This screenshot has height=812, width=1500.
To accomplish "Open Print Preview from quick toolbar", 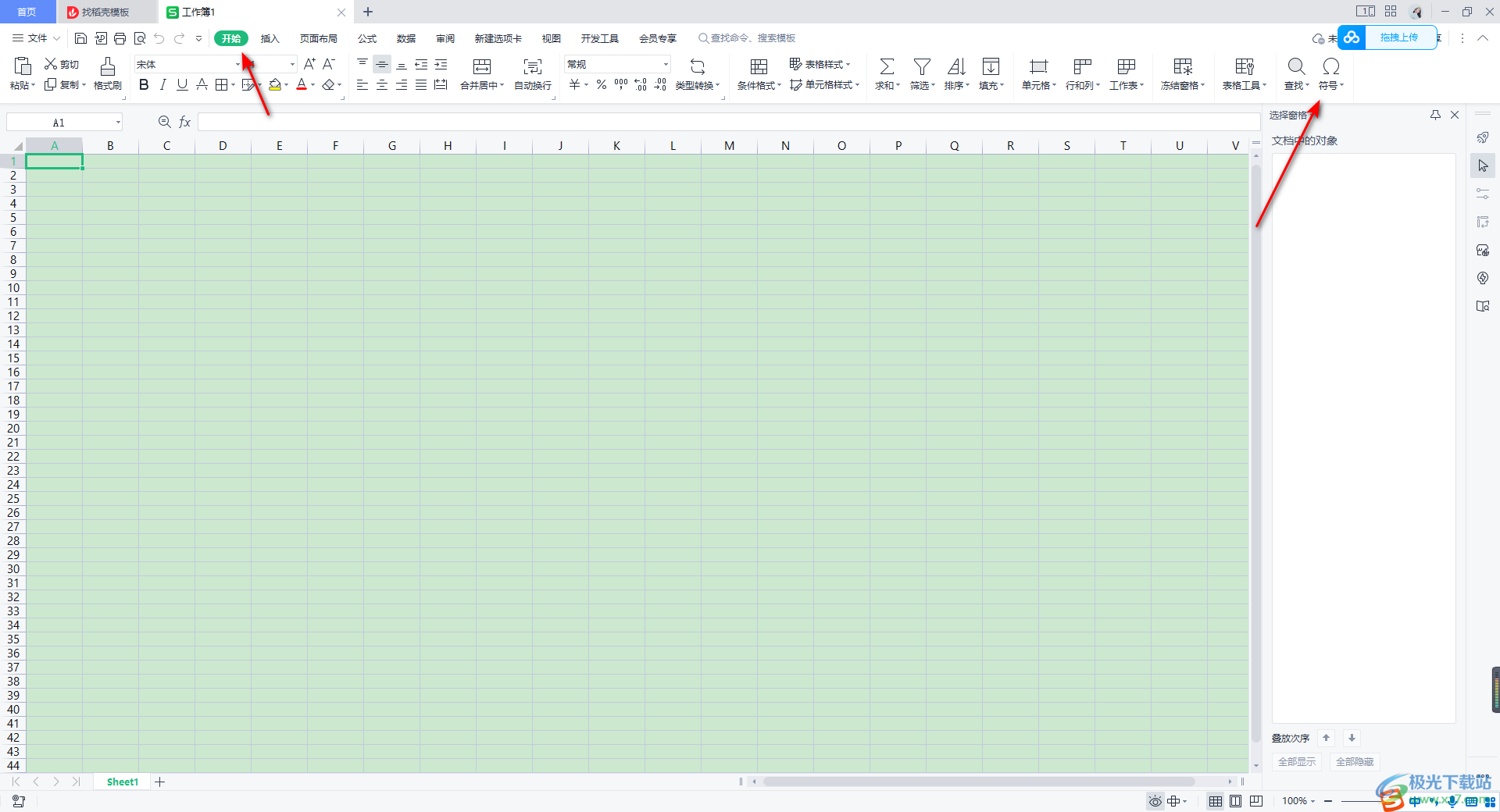I will [140, 38].
